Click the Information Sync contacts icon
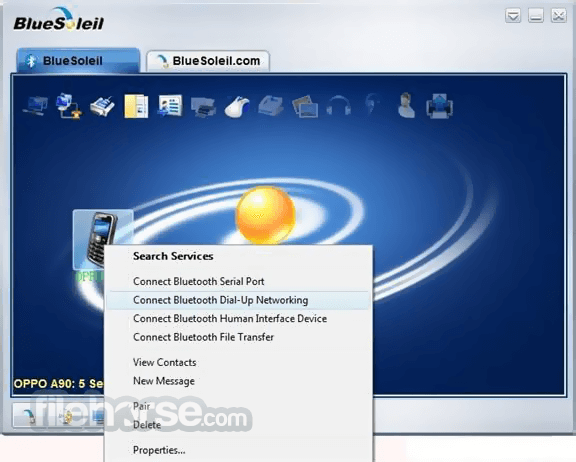Viewport: 576px width, 462px height. tap(170, 106)
